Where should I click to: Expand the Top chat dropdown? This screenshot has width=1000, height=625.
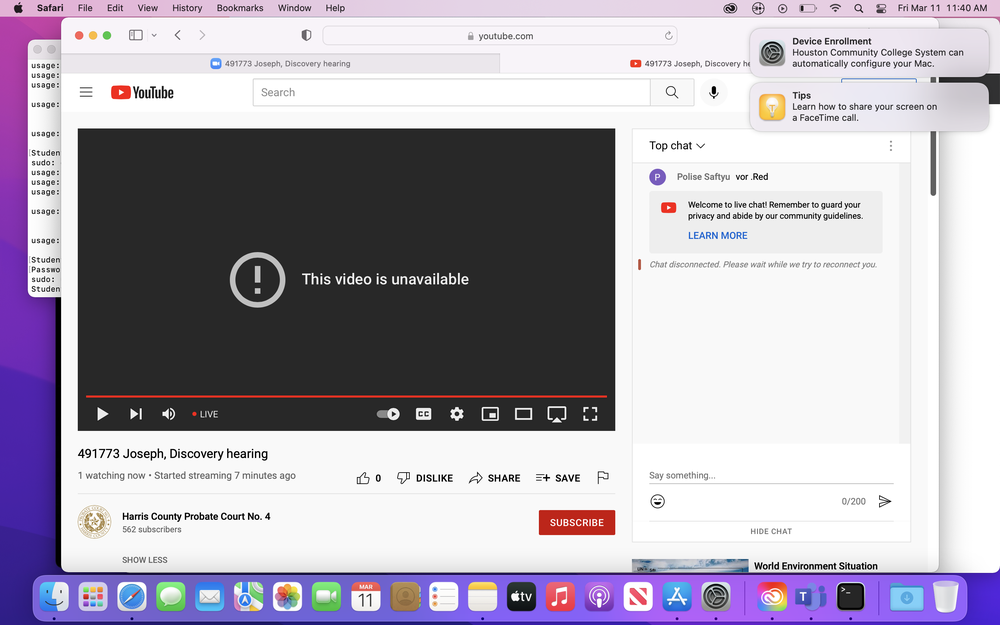(x=677, y=146)
